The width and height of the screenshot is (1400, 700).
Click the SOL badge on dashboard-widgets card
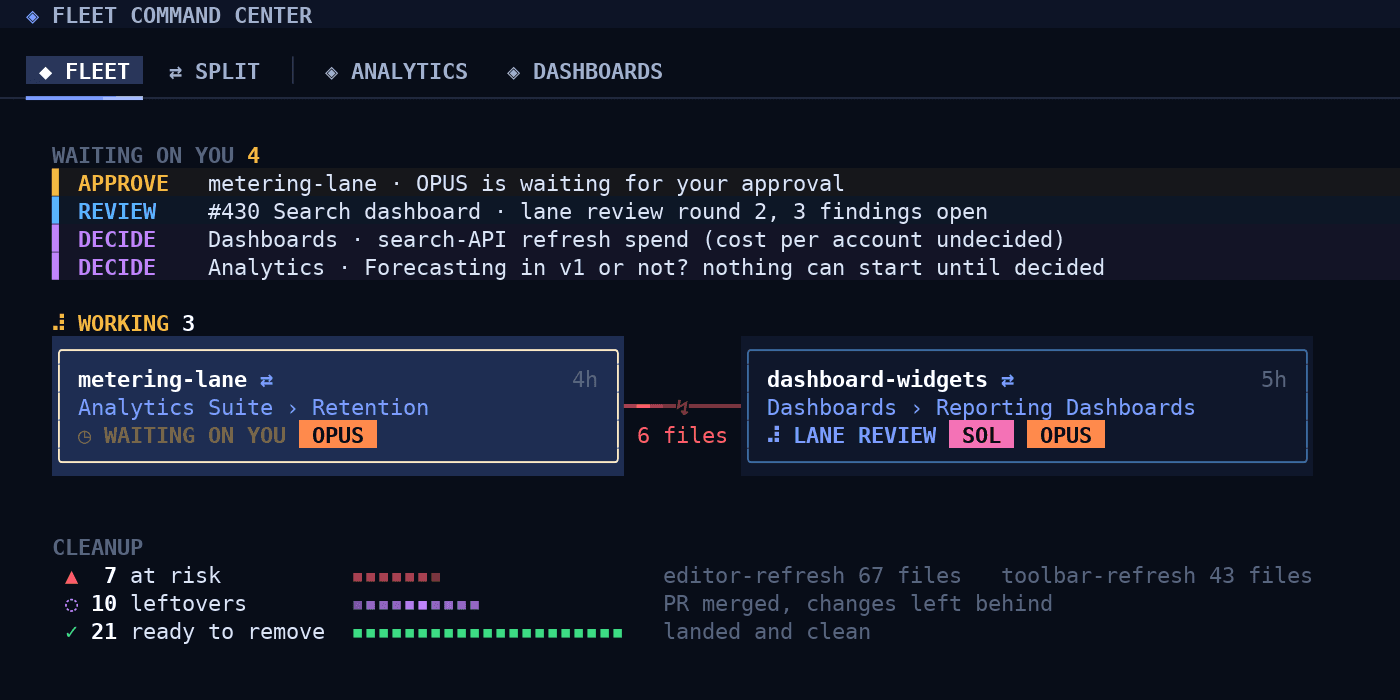click(981, 435)
